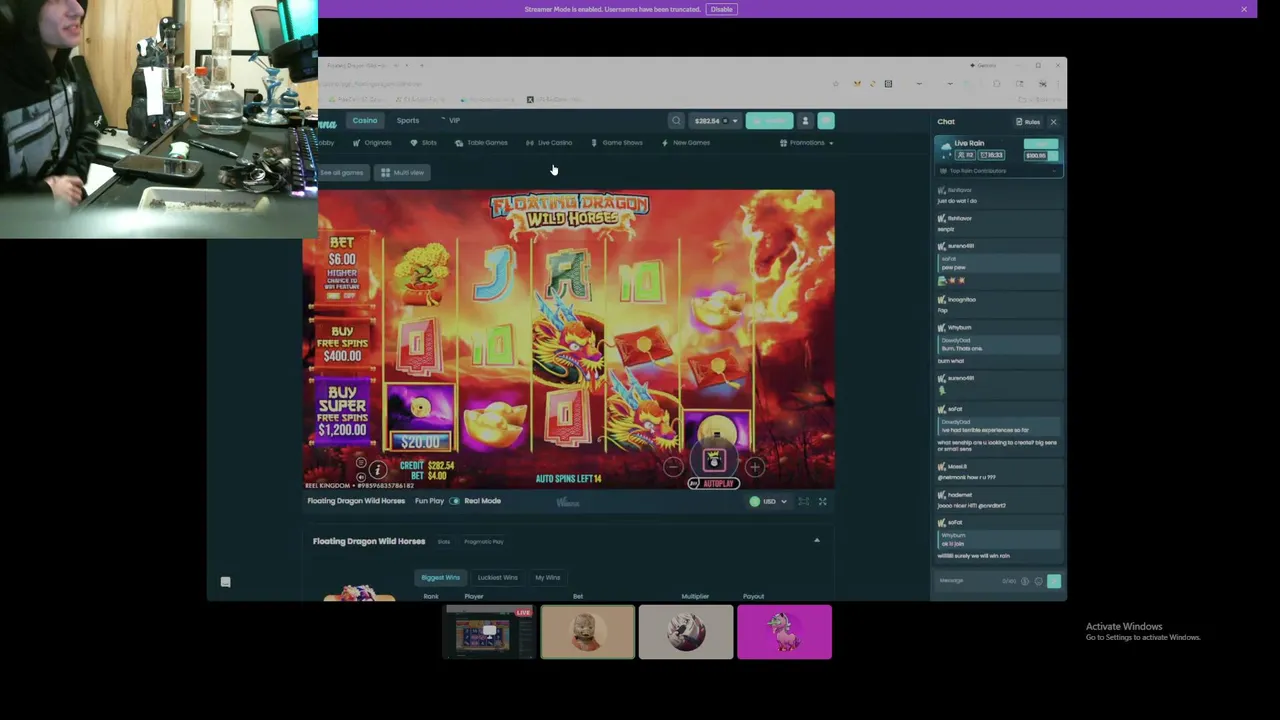Toggle Fun Play / Real Mode switch
This screenshot has width=1280, height=720.
454,501
